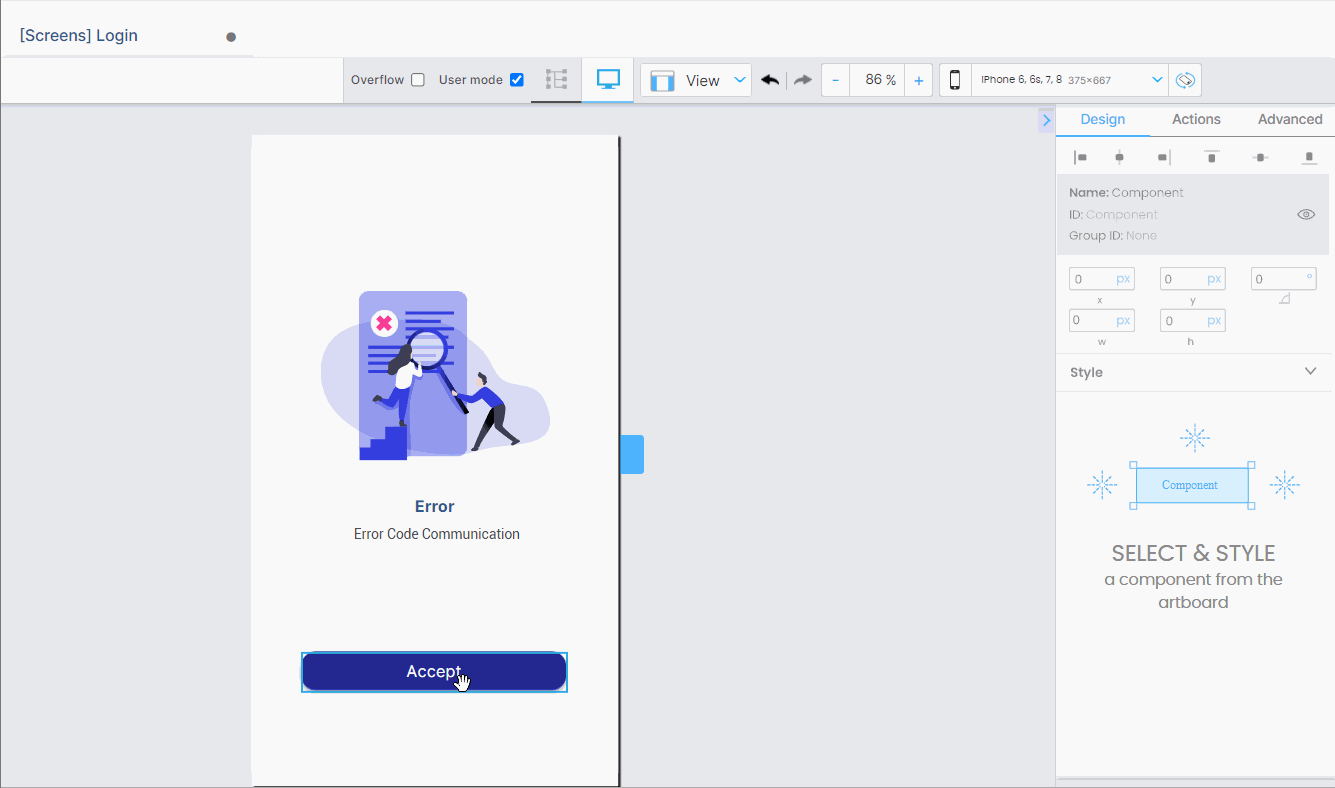Align component to the bottom edge
This screenshot has height=788, width=1335.
[1309, 157]
